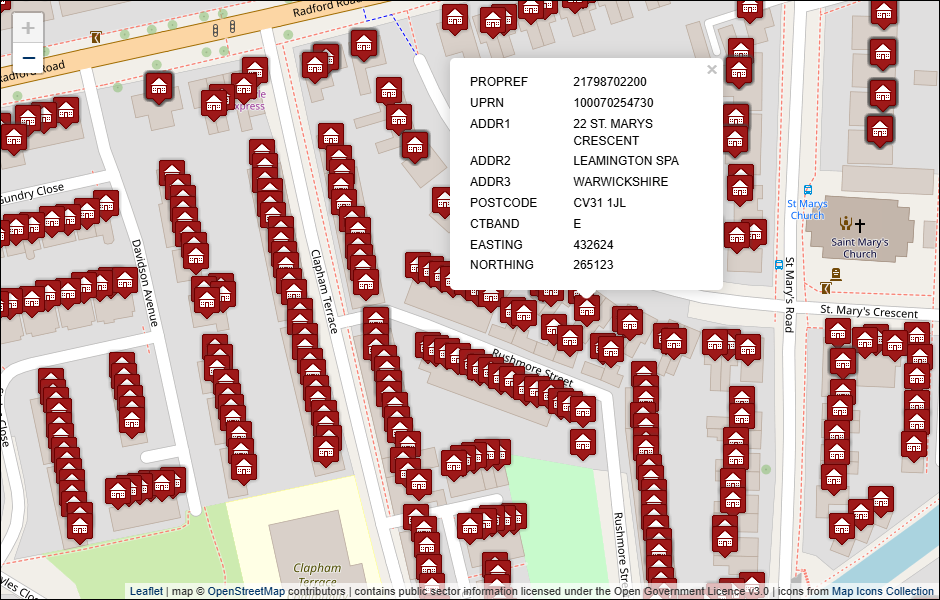Image resolution: width=940 pixels, height=600 pixels.
Task: Click the St Mary's Road street label
Action: click(x=790, y=295)
